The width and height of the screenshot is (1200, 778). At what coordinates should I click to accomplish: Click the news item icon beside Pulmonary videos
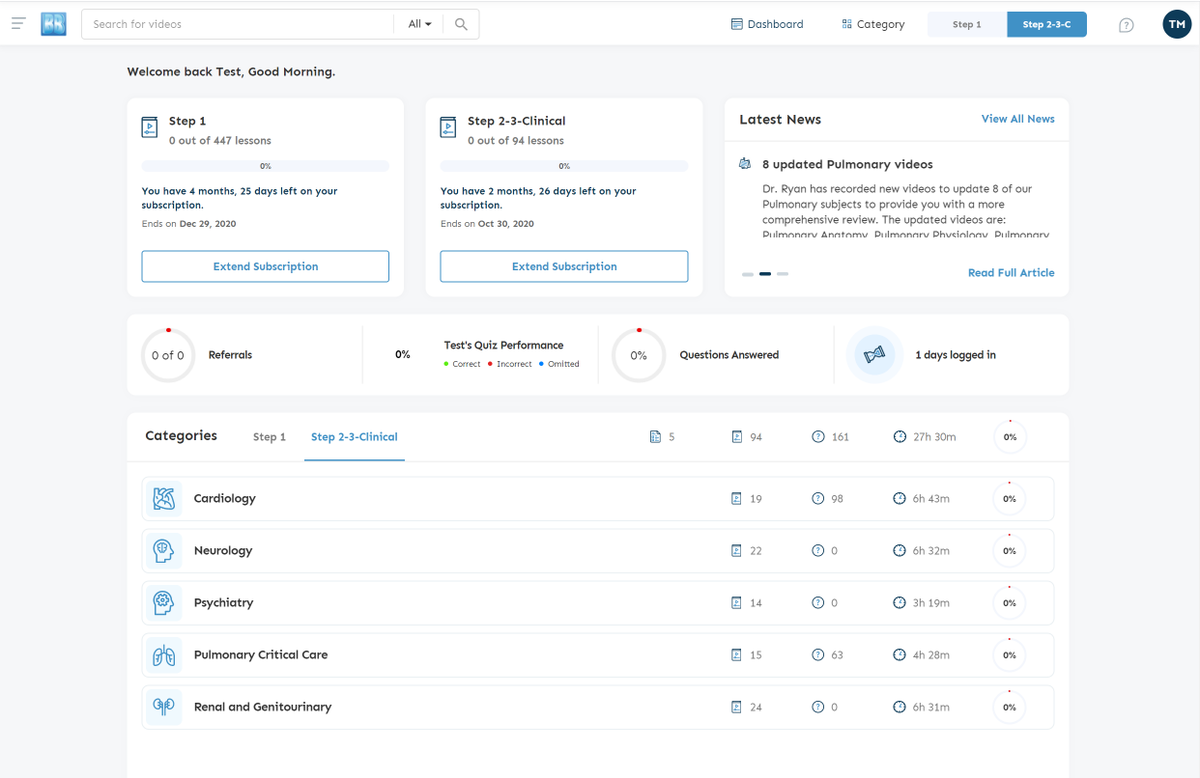click(745, 164)
